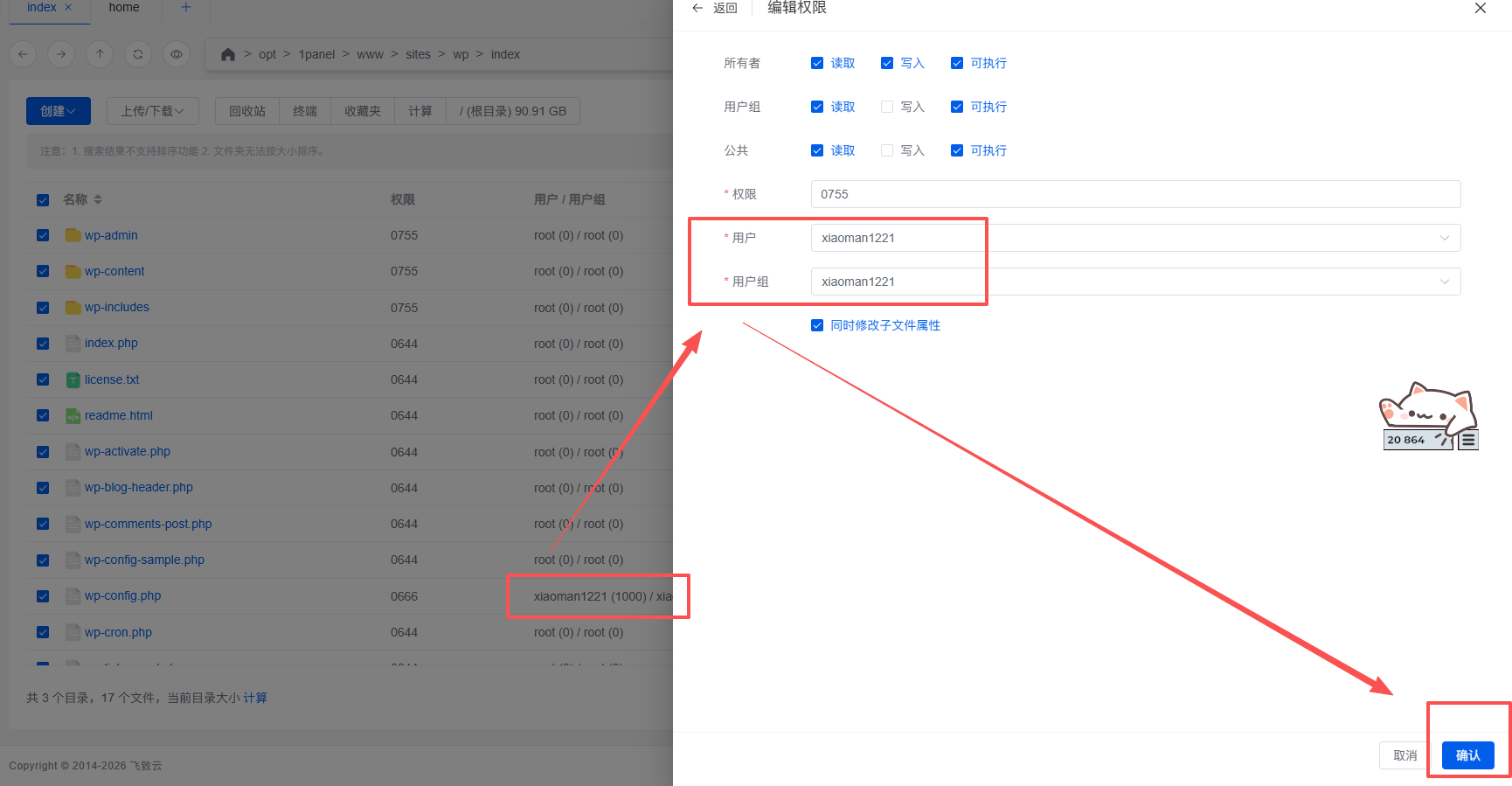Uncheck apply changes to sub-files option
This screenshot has height=786, width=1512.
(817, 325)
